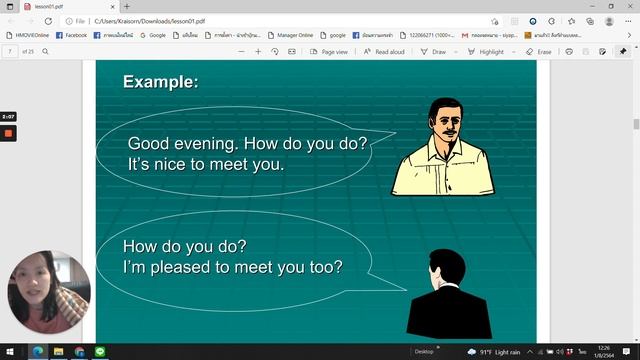The image size is (640, 360).
Task: Open the browser extension grid icon
Action: 514,21
